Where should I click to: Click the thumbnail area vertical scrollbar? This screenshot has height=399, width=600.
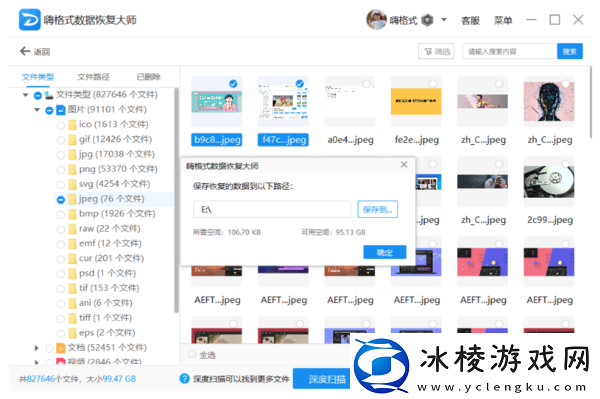(x=590, y=103)
